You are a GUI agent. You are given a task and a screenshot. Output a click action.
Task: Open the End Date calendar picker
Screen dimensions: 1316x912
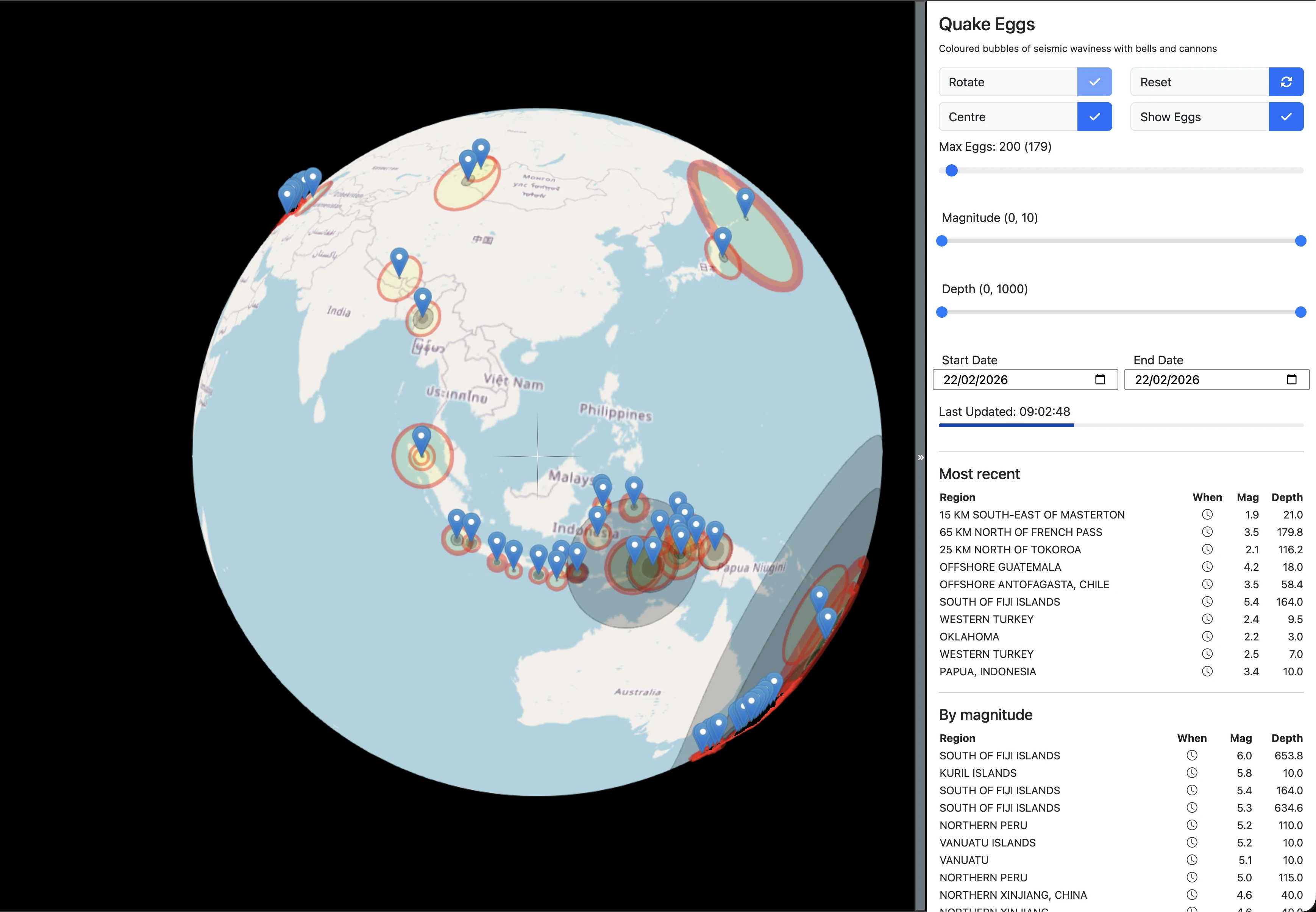[x=1292, y=379]
